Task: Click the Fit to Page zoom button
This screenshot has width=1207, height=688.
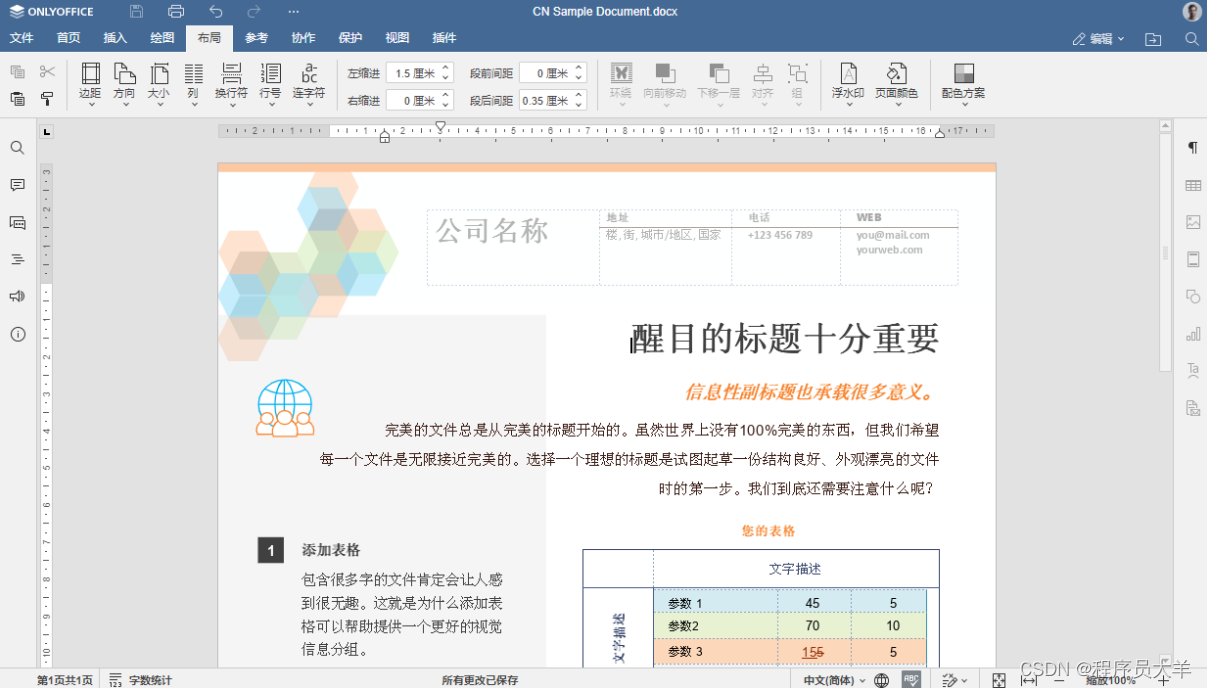Action: (x=1000, y=680)
